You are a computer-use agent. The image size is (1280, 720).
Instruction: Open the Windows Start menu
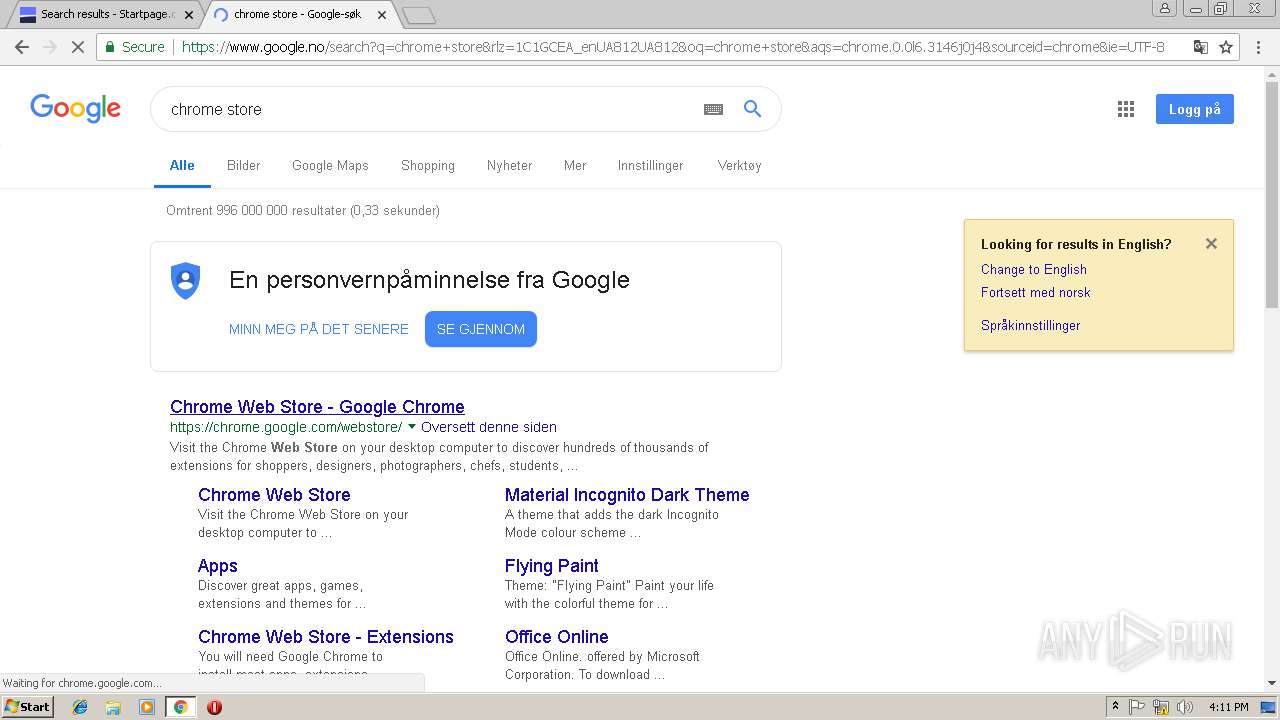27,706
